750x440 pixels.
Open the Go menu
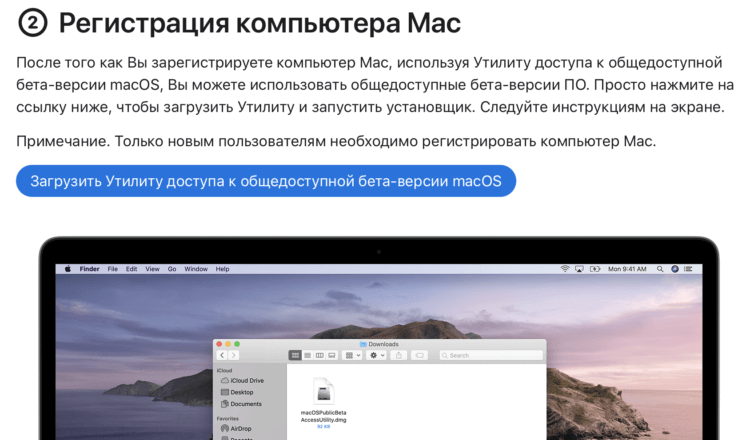pyautogui.click(x=172, y=269)
